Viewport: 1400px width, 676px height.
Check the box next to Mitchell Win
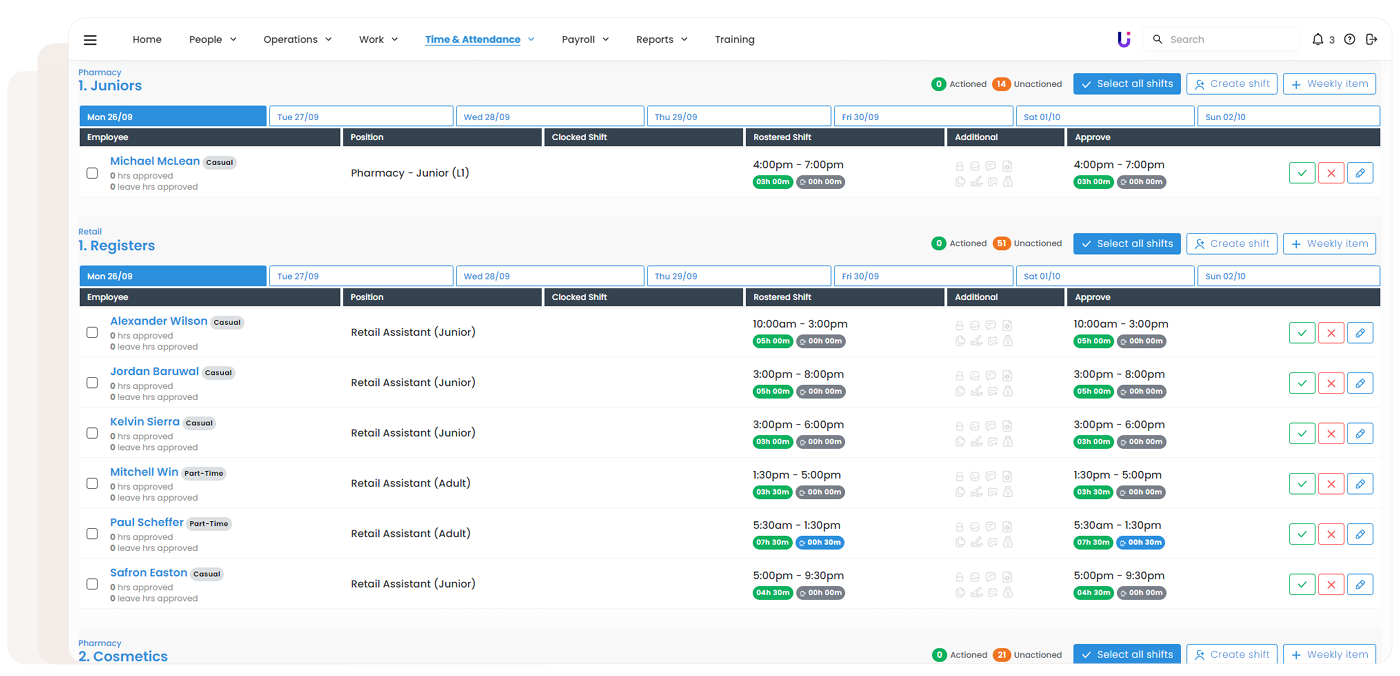click(92, 483)
